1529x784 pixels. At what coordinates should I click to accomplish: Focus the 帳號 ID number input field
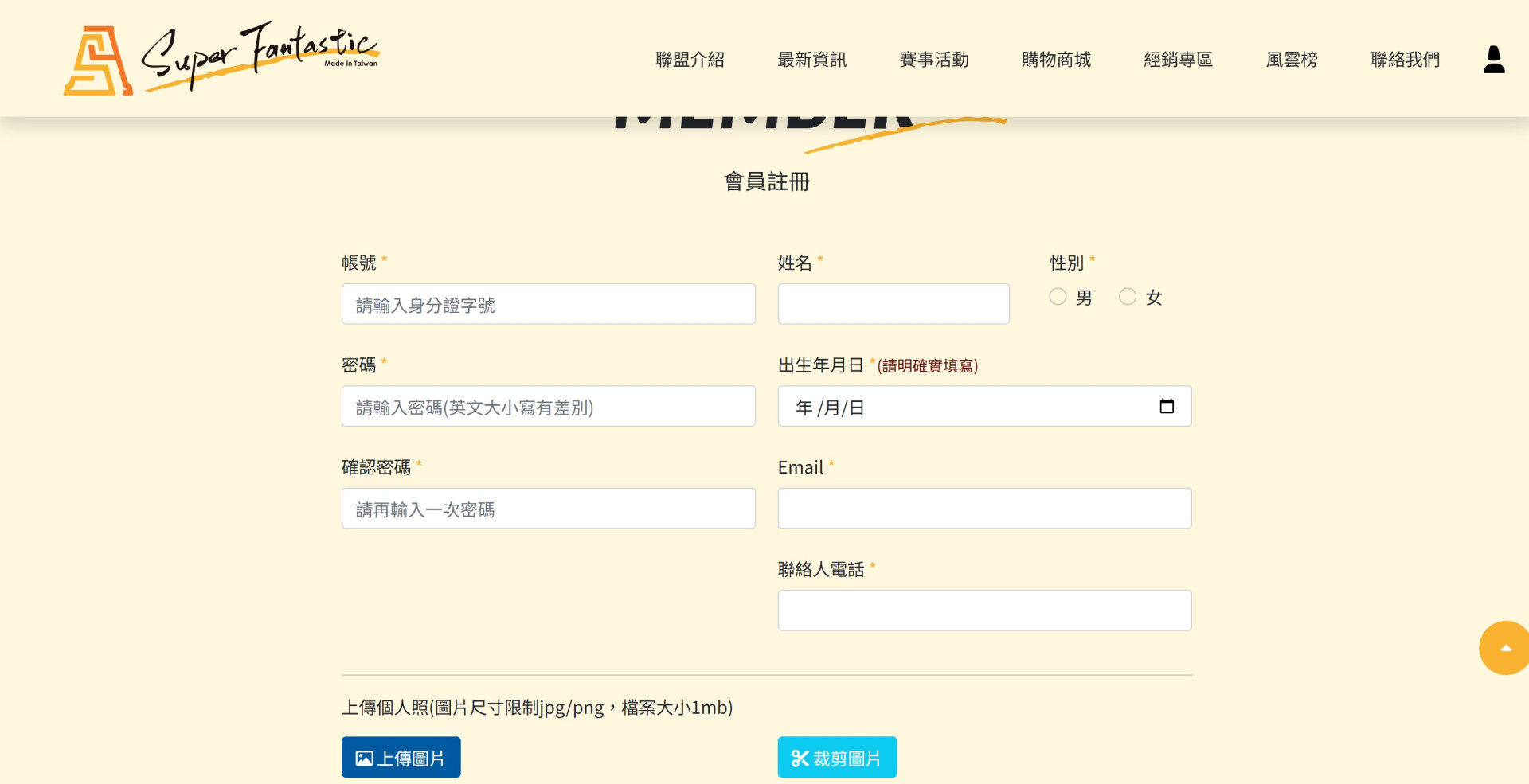point(548,304)
